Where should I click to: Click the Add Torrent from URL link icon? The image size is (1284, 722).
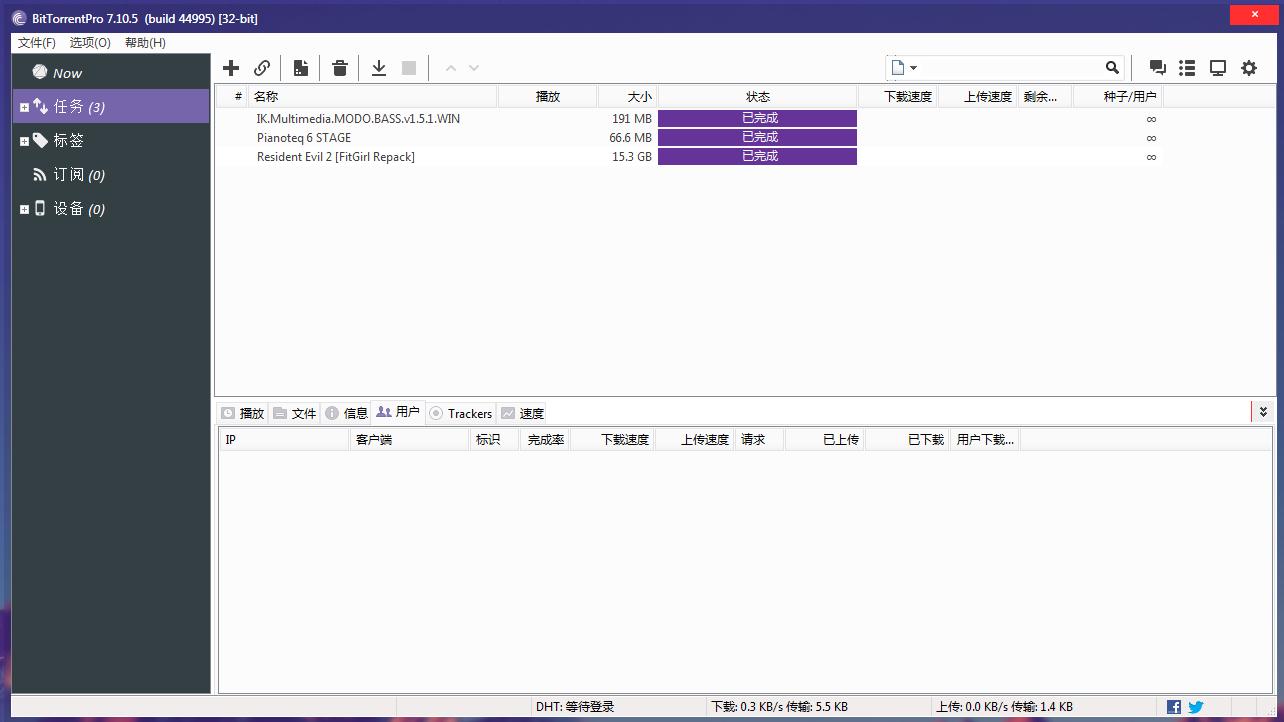coord(262,68)
